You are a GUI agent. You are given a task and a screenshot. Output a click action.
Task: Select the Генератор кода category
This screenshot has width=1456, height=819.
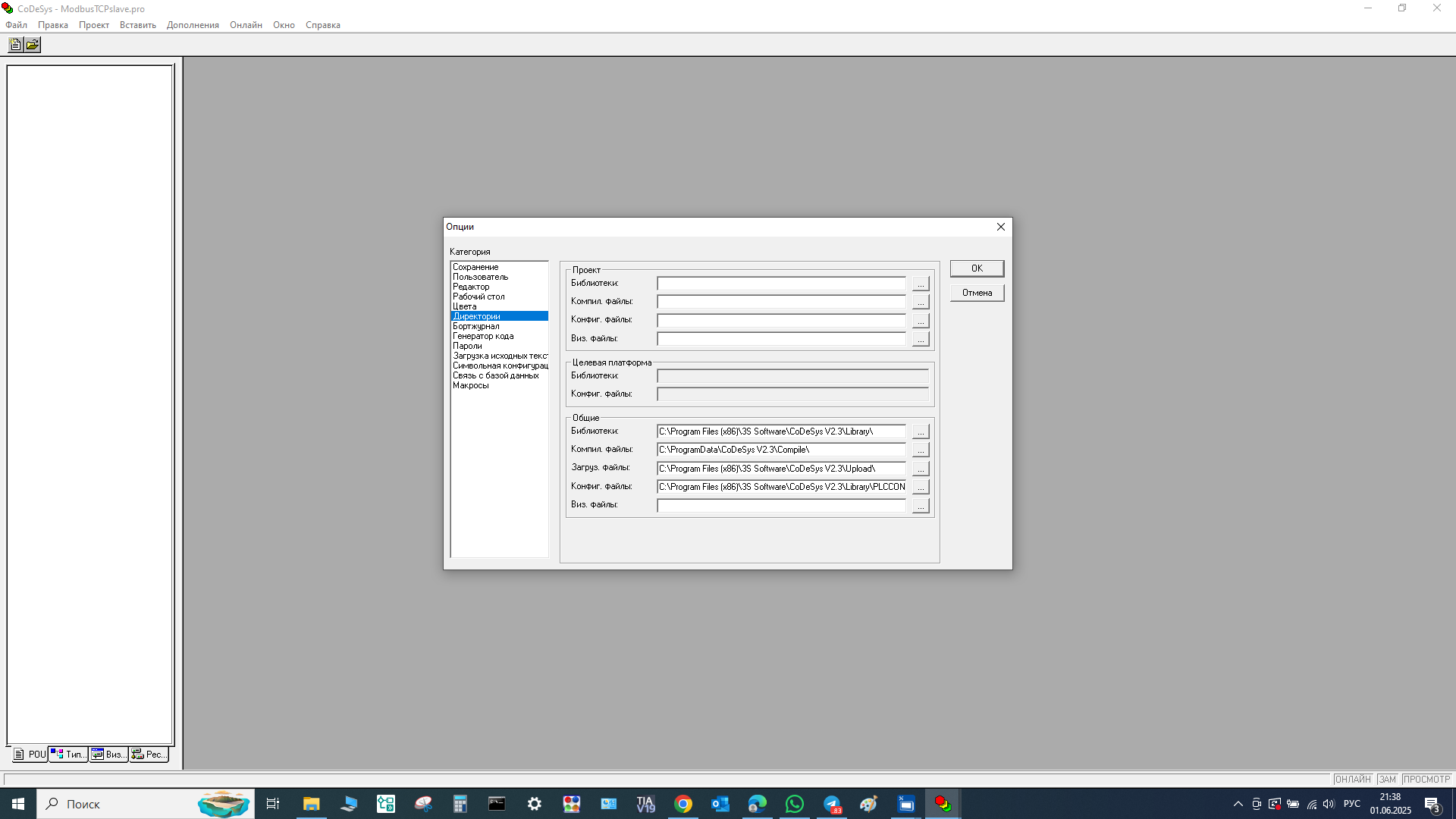tap(483, 336)
